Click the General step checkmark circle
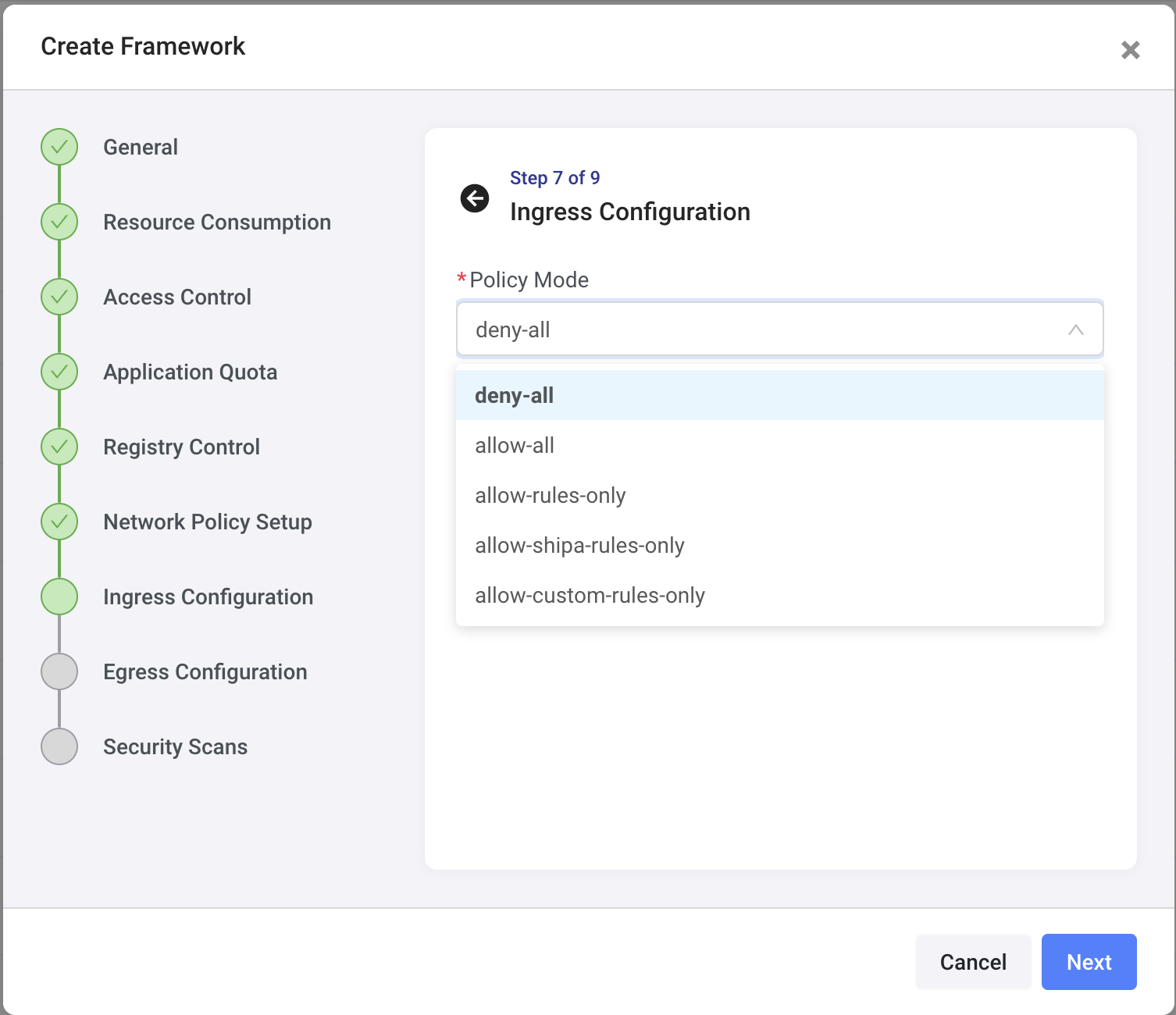1176x1015 pixels. pyautogui.click(x=59, y=147)
